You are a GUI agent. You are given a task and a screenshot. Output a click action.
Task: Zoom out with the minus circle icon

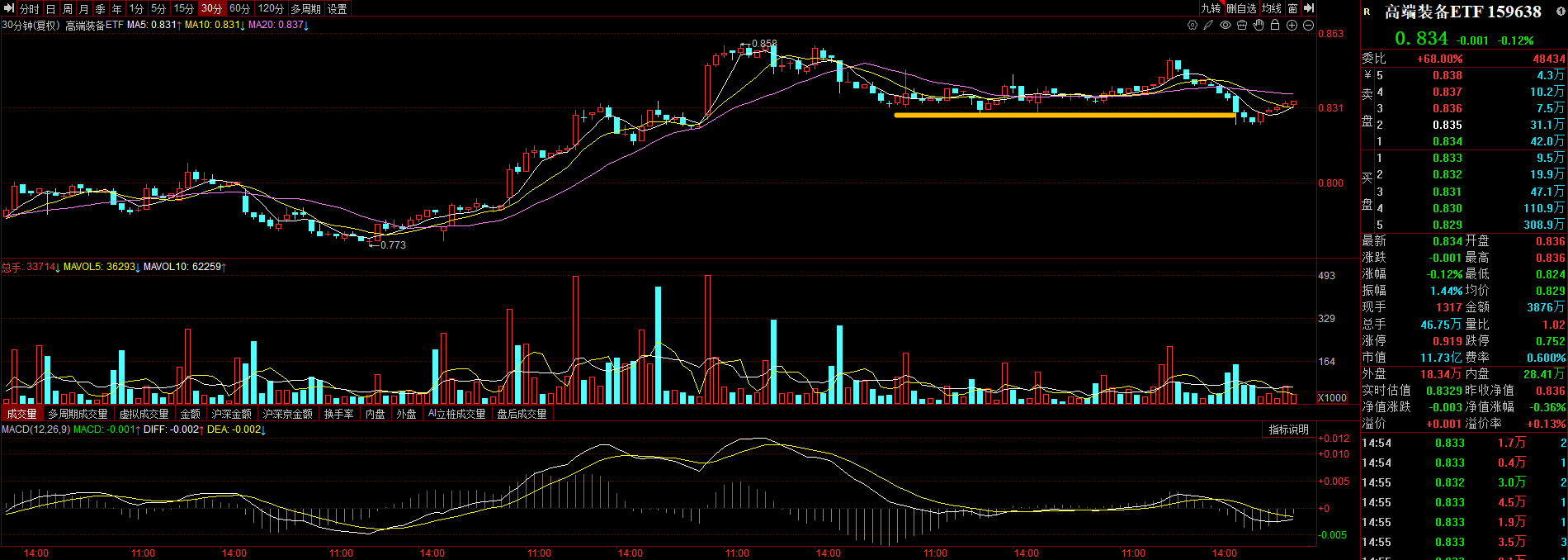click(1308, 25)
